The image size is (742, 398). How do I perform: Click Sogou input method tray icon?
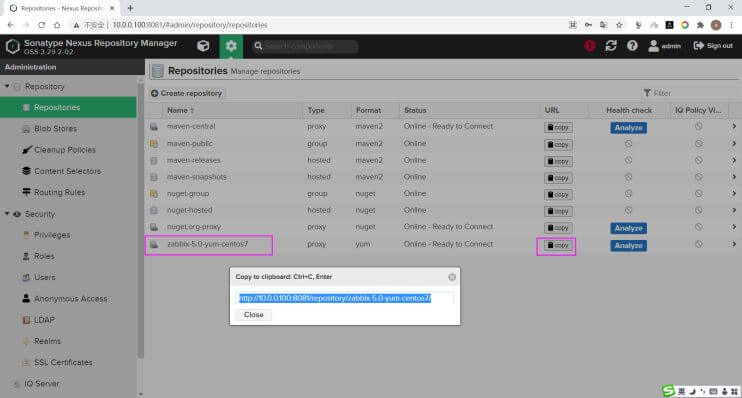pos(668,391)
